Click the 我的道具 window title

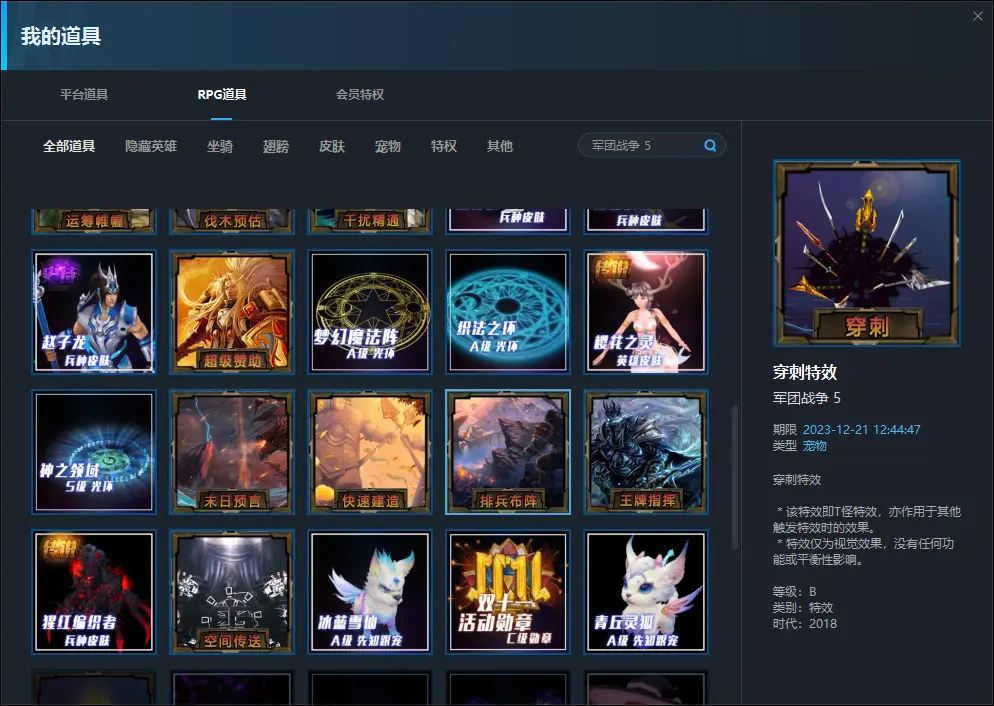(x=61, y=36)
